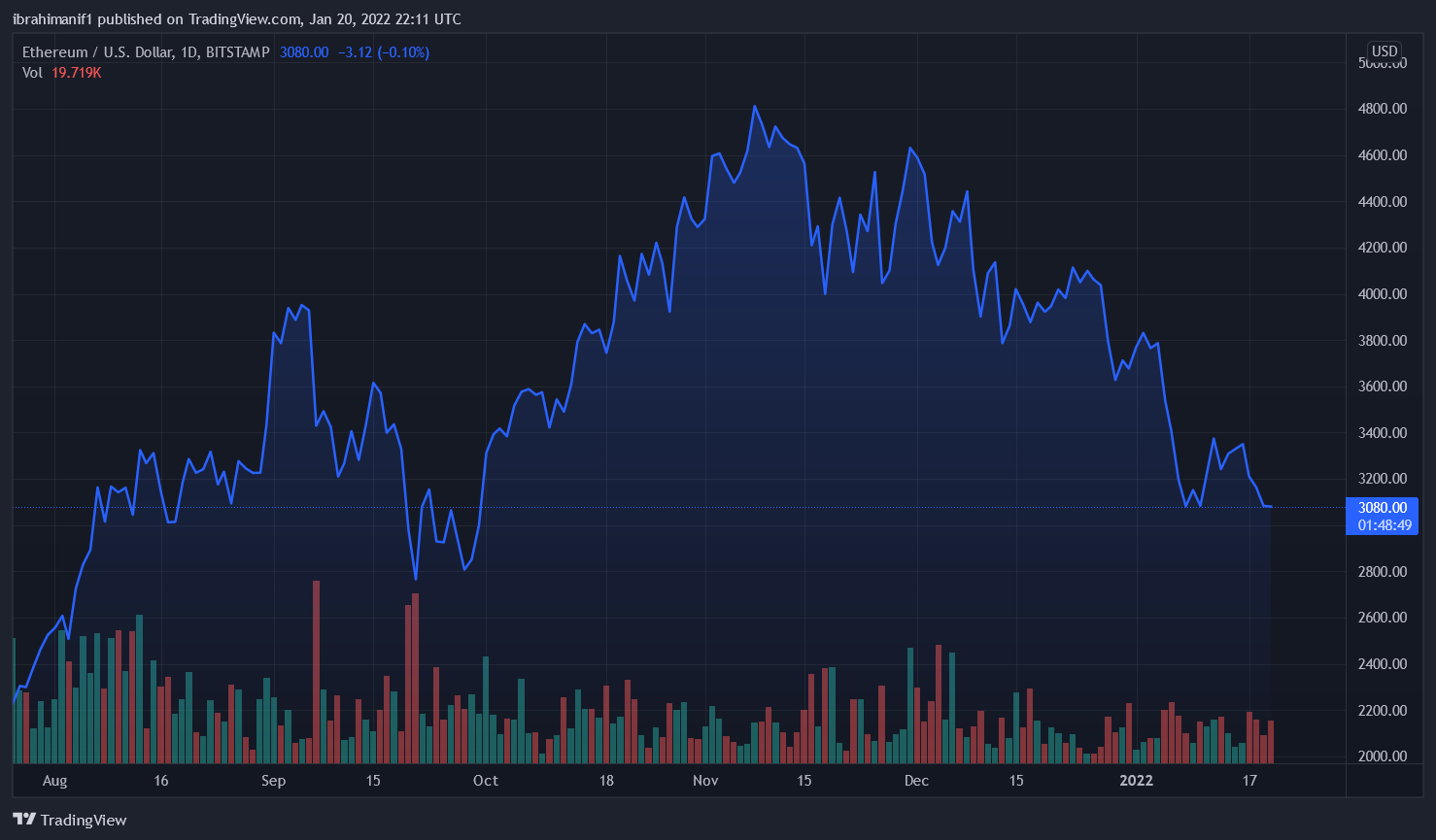Click the blue 3080.00 current price tag
The height and width of the screenshot is (840, 1436).
[1382, 508]
